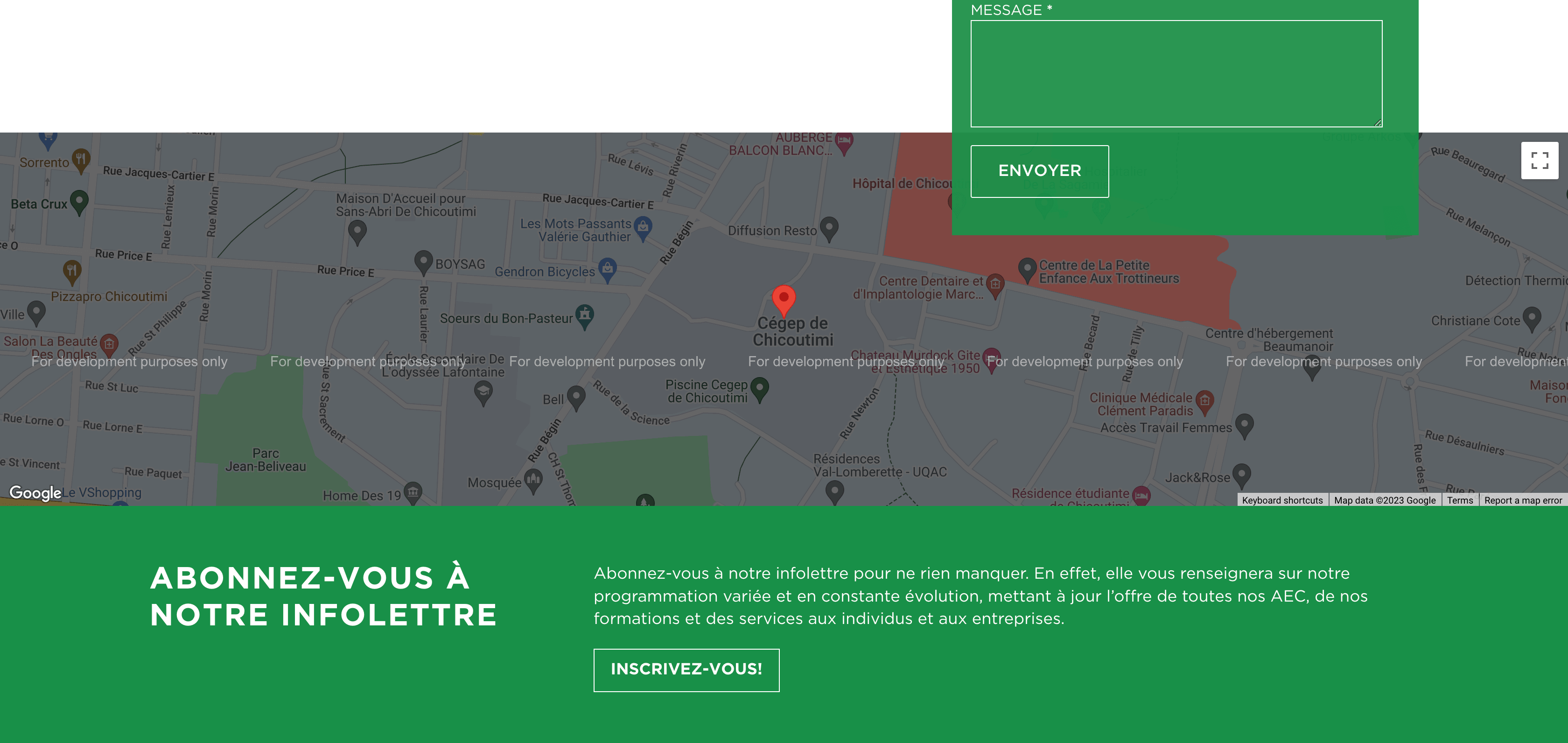Screen dimensions: 1568x743
Task: Click the Jack&Rose location pin
Action: 1242,477
